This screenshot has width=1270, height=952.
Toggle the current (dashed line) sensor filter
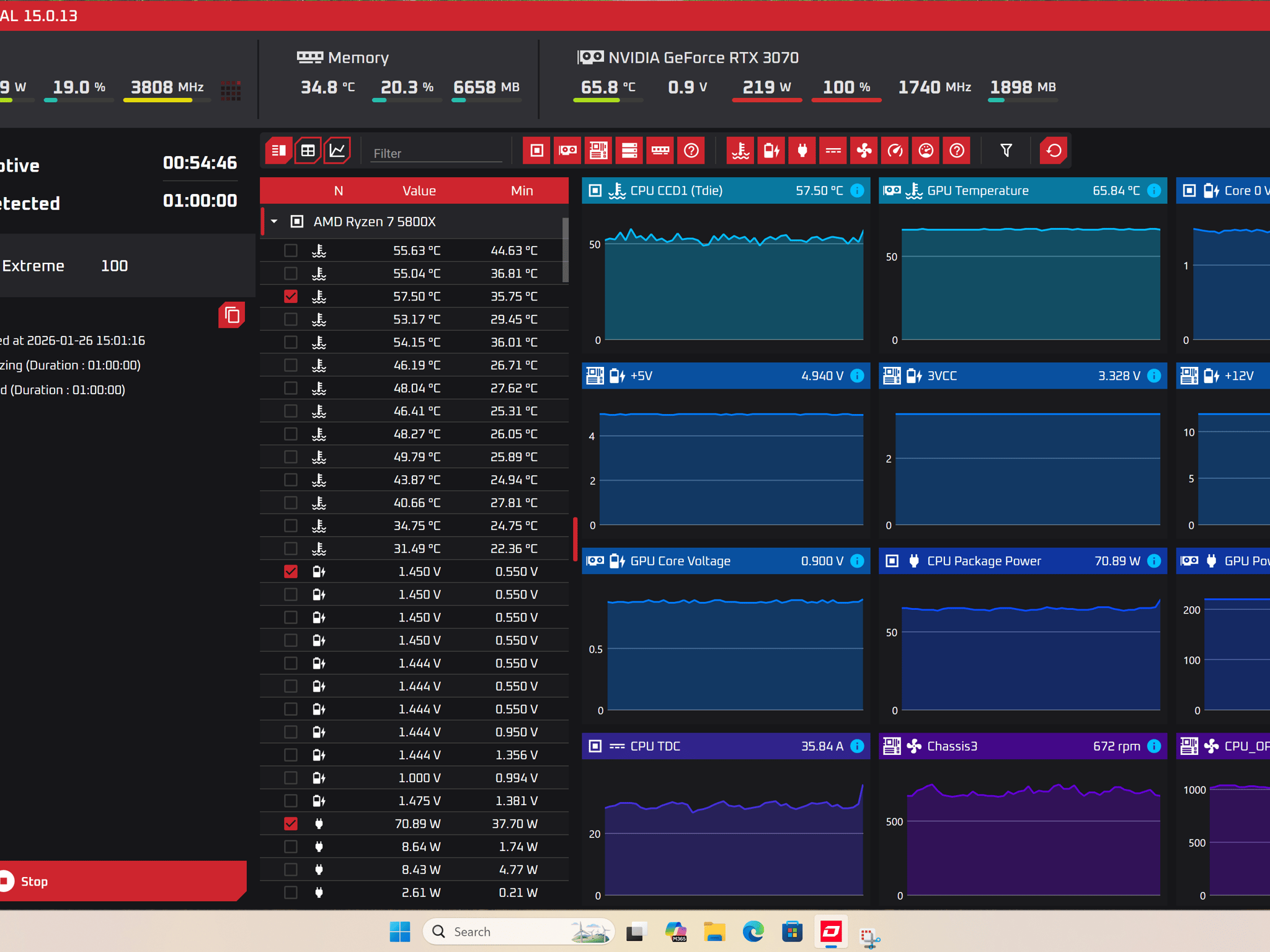coord(833,151)
